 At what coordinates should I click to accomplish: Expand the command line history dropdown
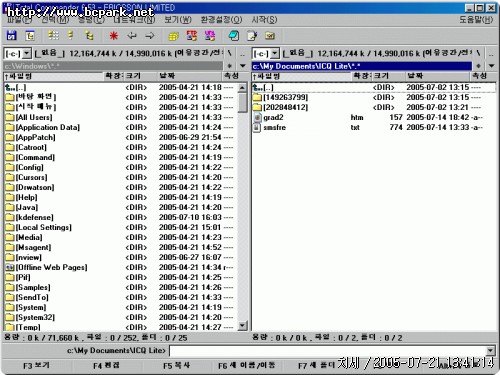coord(490,351)
